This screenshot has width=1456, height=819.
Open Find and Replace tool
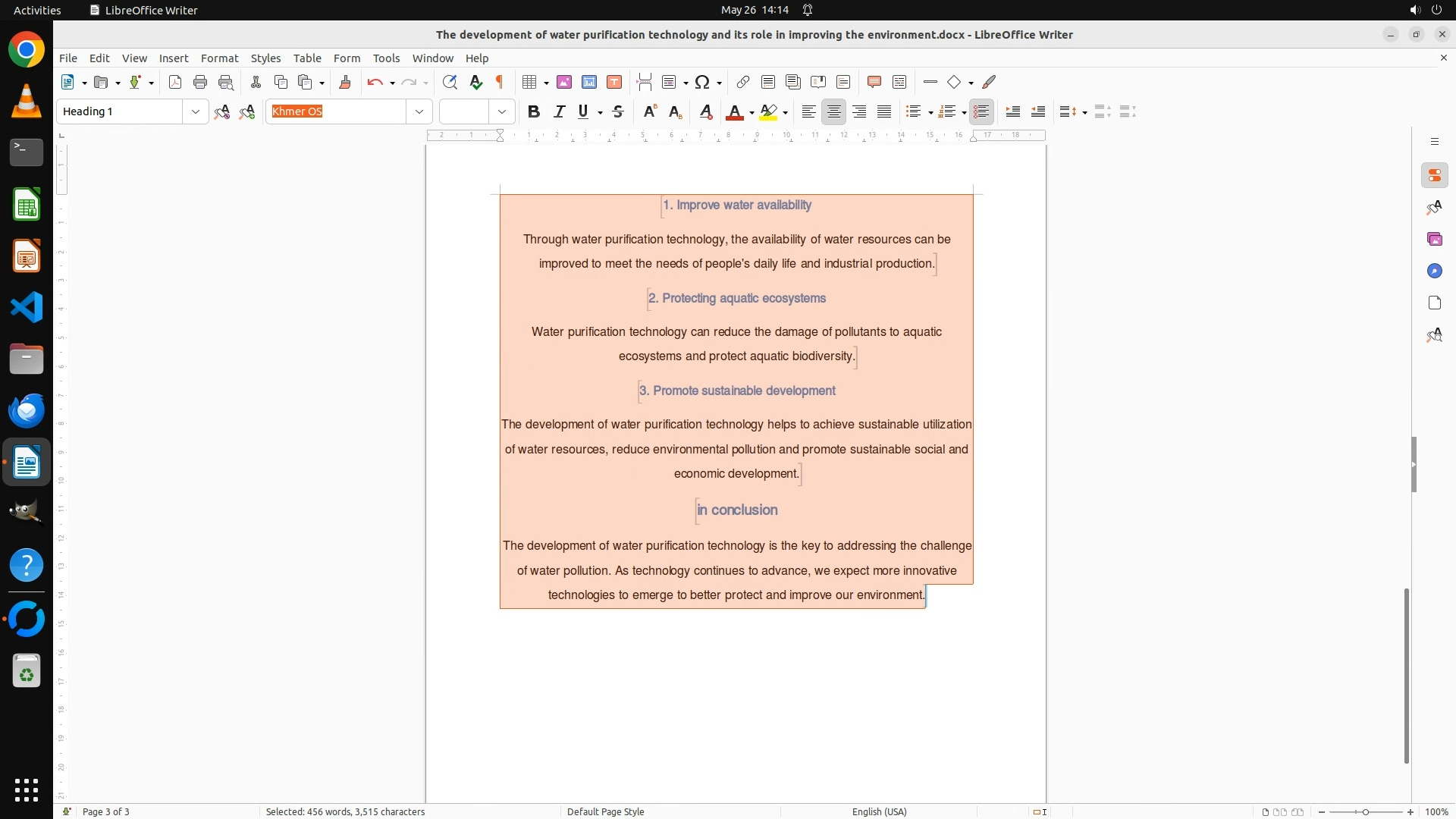point(450,83)
